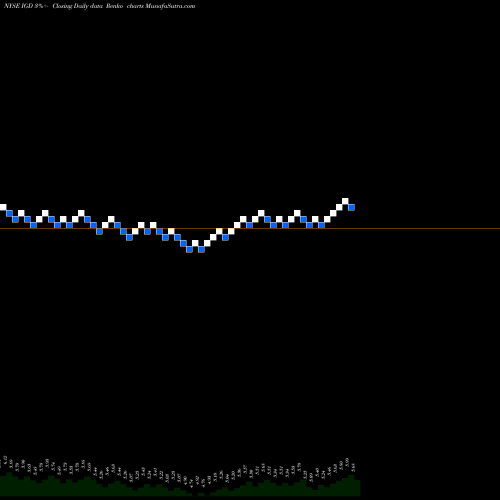Select the topmost white Renko brick of the chart
500x500 pixels.
pos(345,201)
